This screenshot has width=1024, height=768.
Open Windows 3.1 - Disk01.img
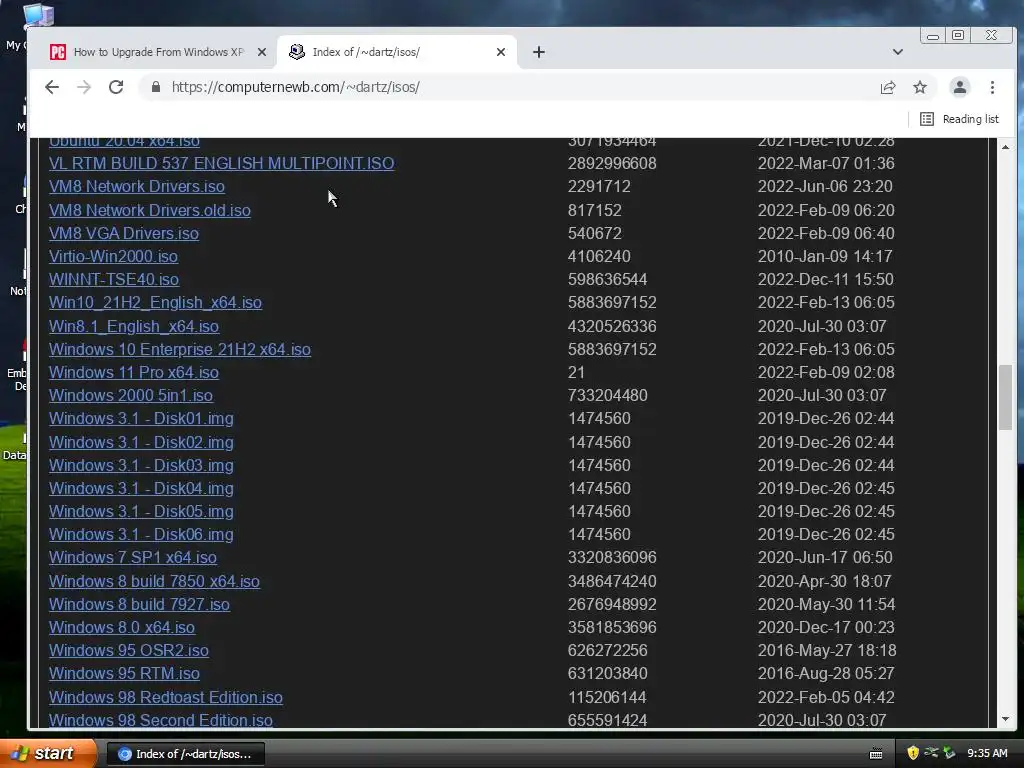(141, 418)
